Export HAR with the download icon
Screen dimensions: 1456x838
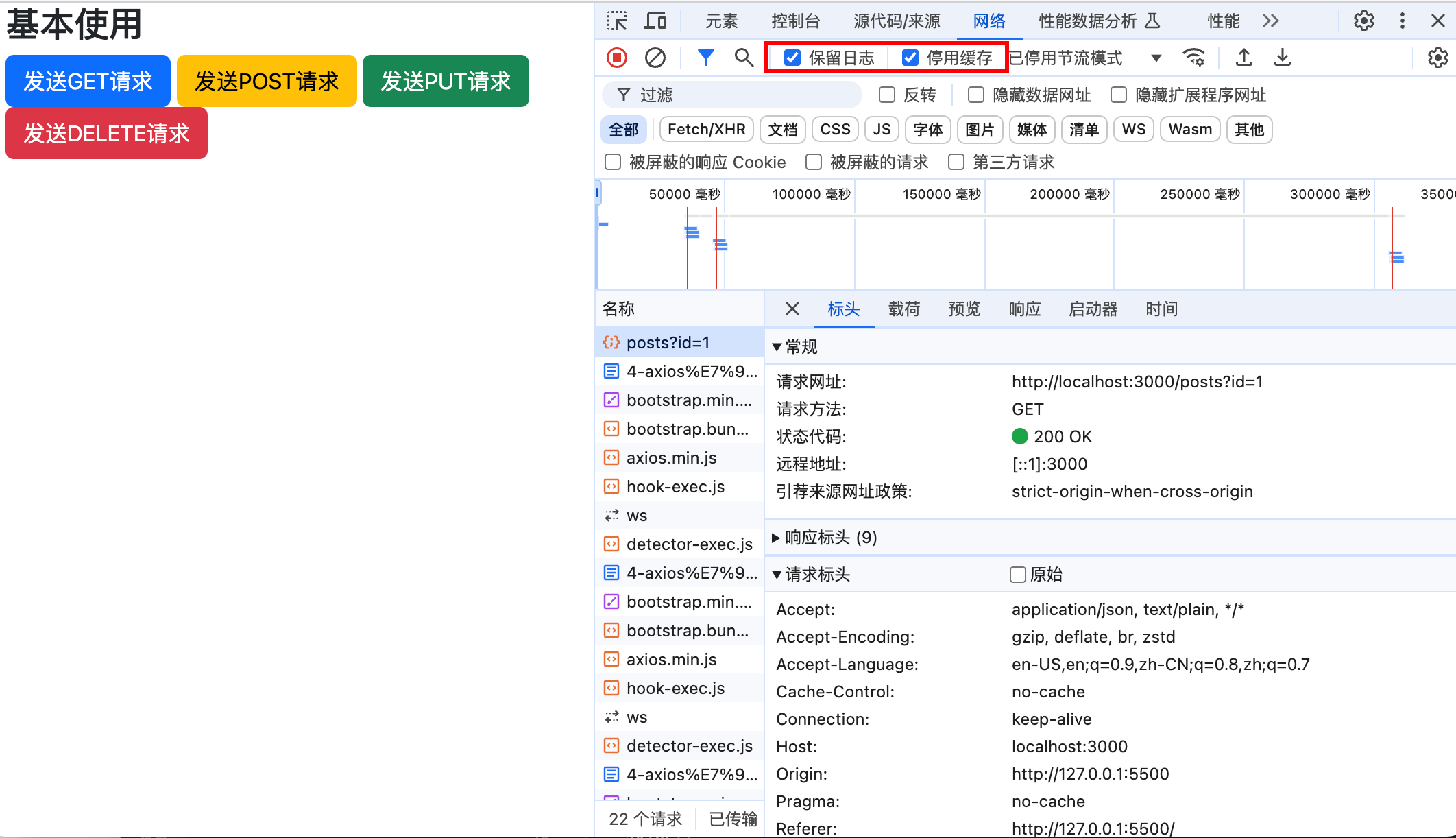click(x=1283, y=58)
